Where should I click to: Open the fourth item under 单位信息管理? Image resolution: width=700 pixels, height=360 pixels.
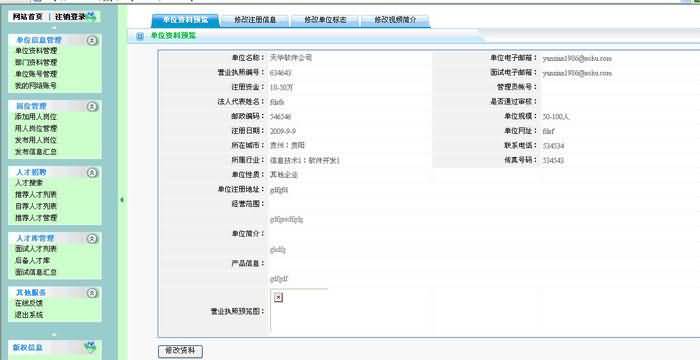[36, 85]
